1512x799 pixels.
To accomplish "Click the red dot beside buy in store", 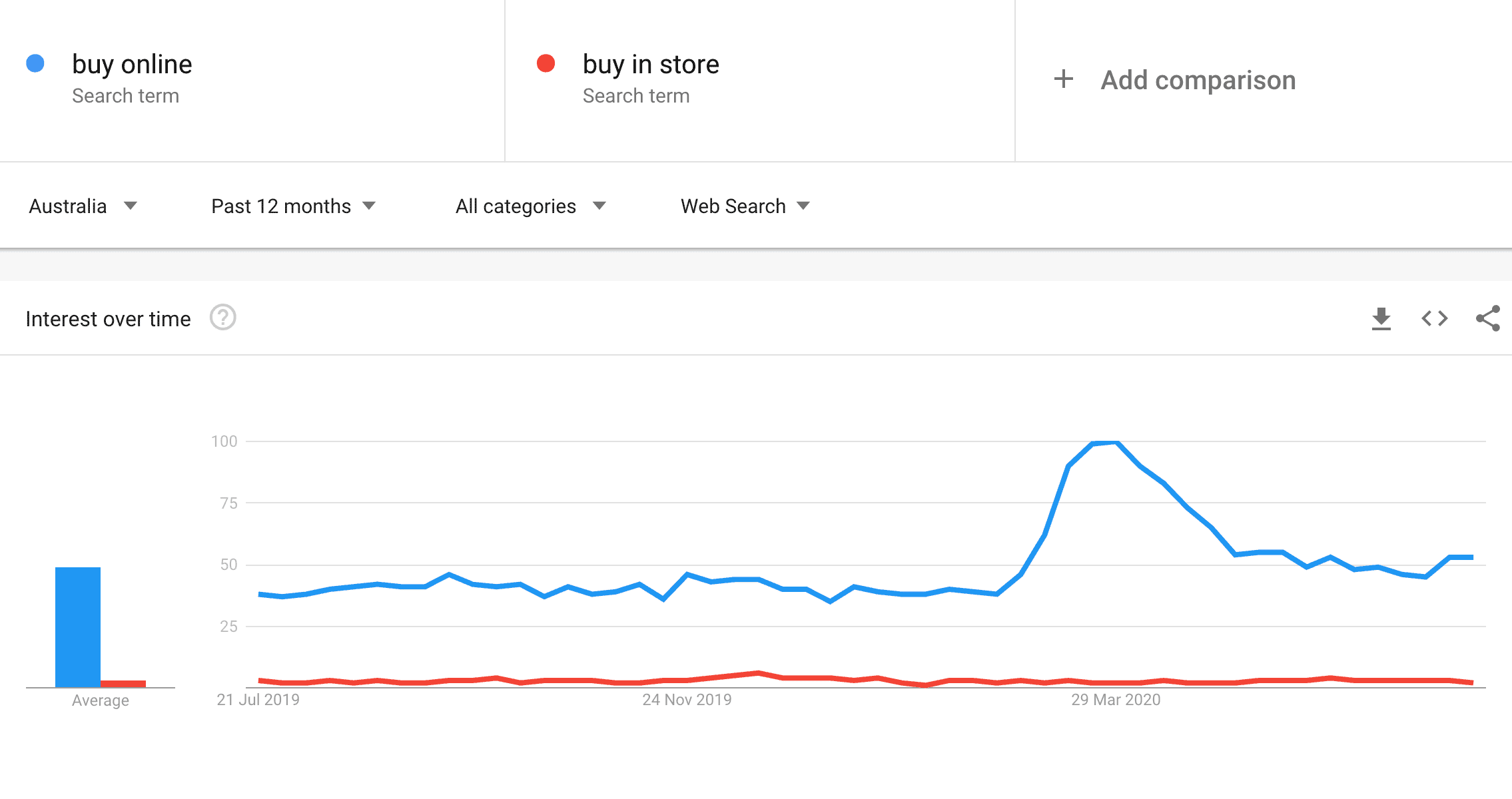I will pos(546,63).
